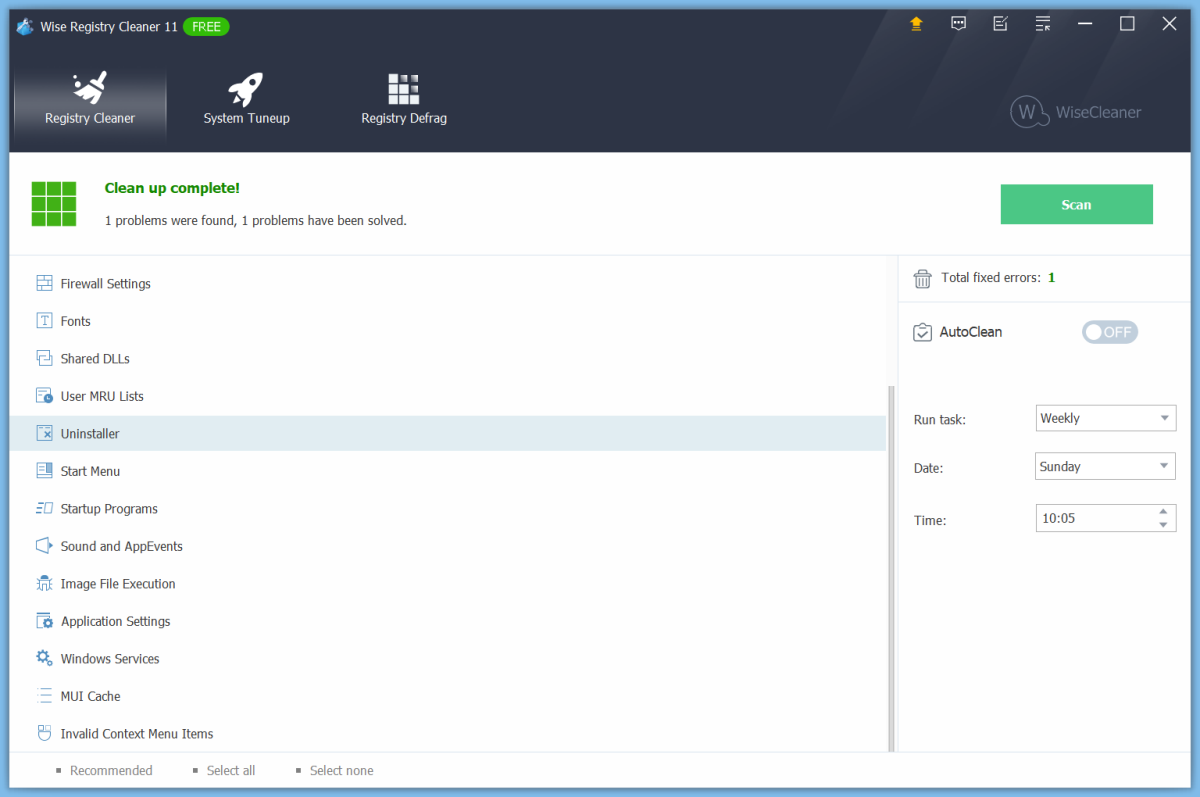Open the Registry Cleaner tab icon
The image size is (1200, 797).
tap(90, 89)
